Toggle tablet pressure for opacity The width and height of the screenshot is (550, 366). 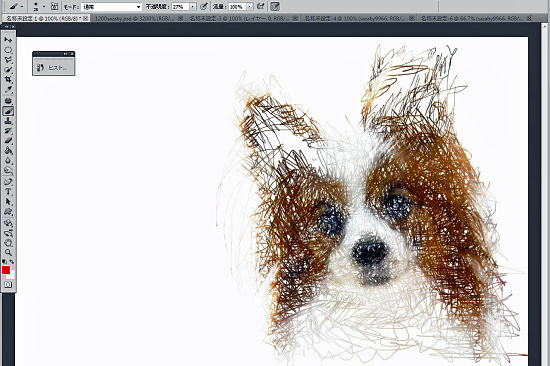coord(203,6)
